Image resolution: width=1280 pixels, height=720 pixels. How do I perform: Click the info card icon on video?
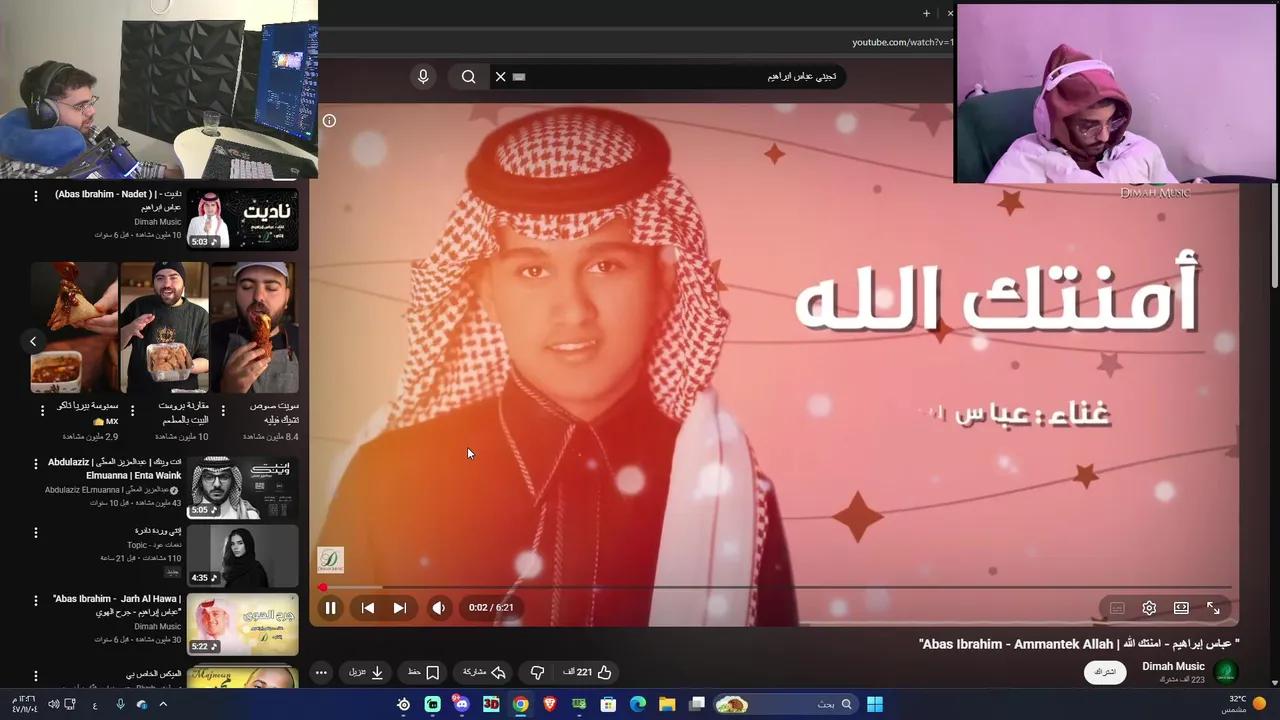point(329,121)
